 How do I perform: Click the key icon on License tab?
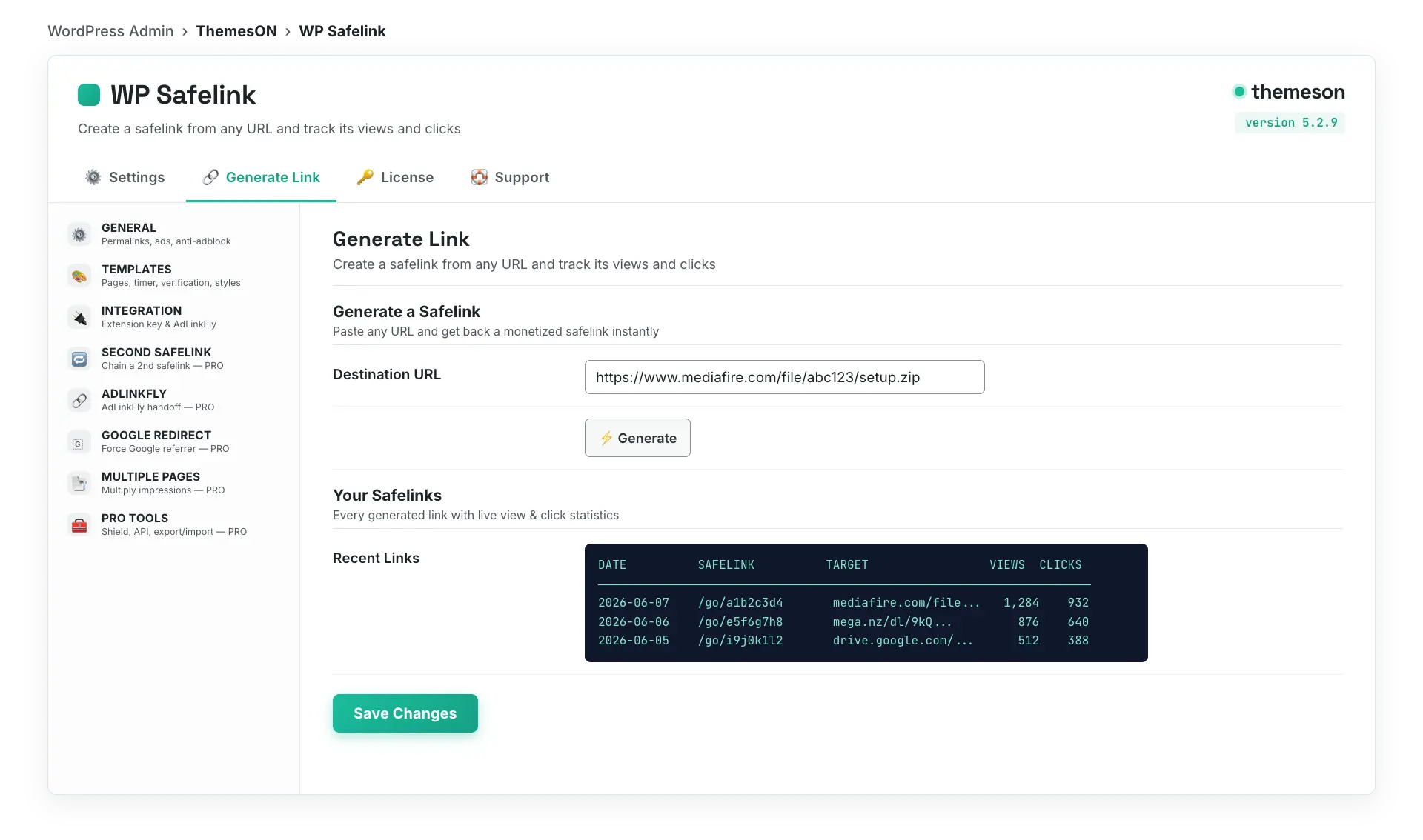365,177
